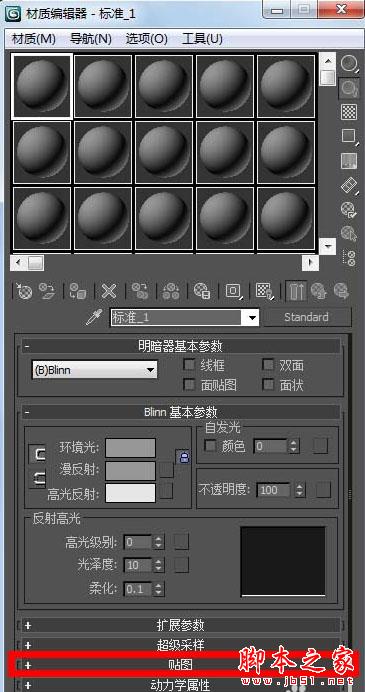Enable Video Color Check

349,161
